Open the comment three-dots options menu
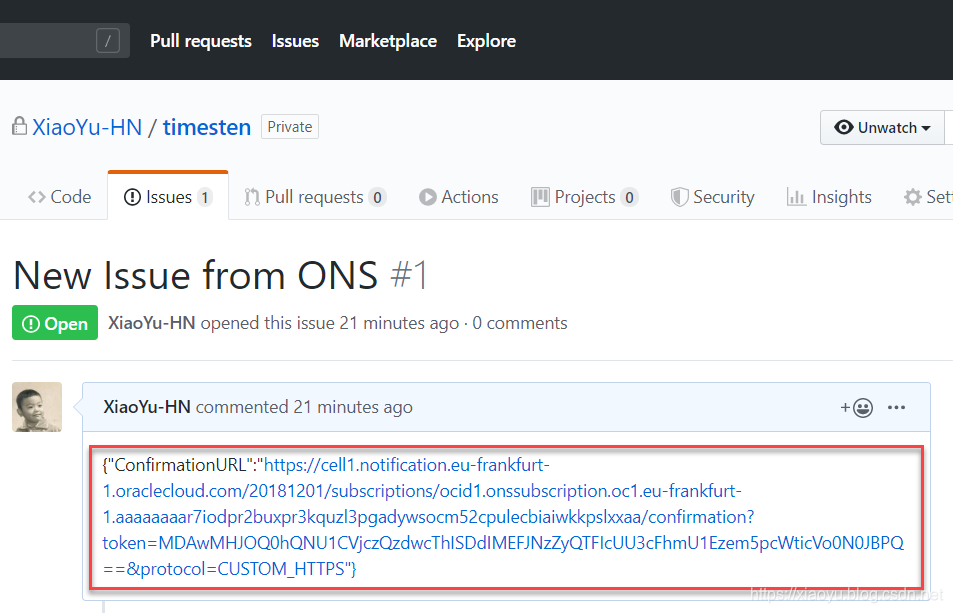 coord(896,407)
